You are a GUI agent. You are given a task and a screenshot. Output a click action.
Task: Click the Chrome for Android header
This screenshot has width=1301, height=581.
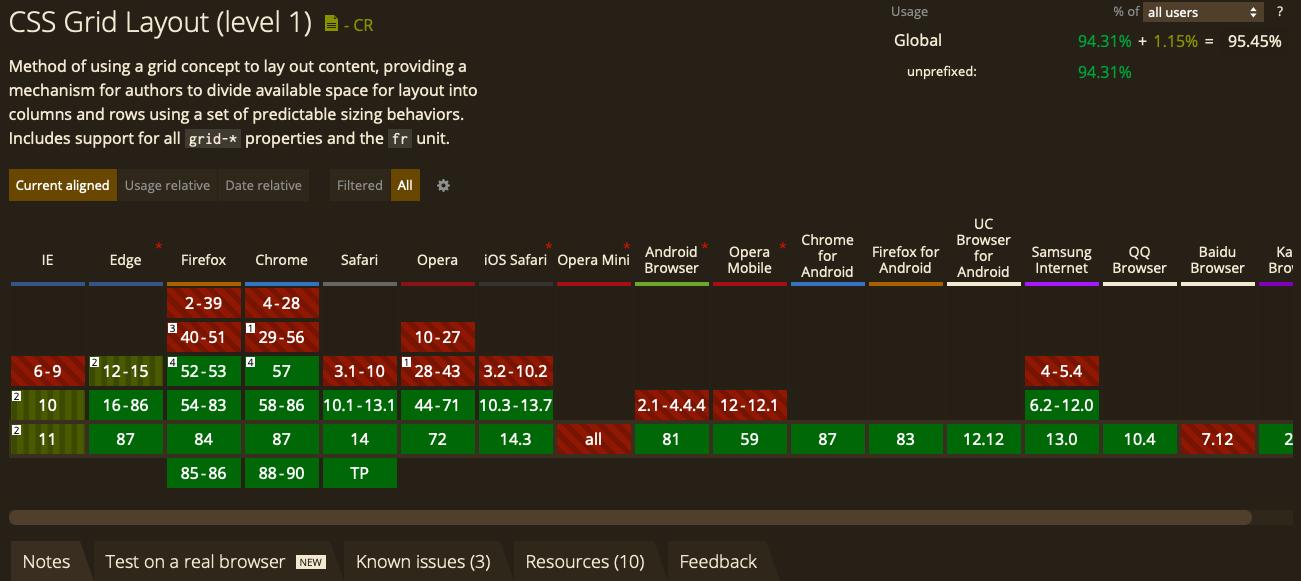[827, 256]
